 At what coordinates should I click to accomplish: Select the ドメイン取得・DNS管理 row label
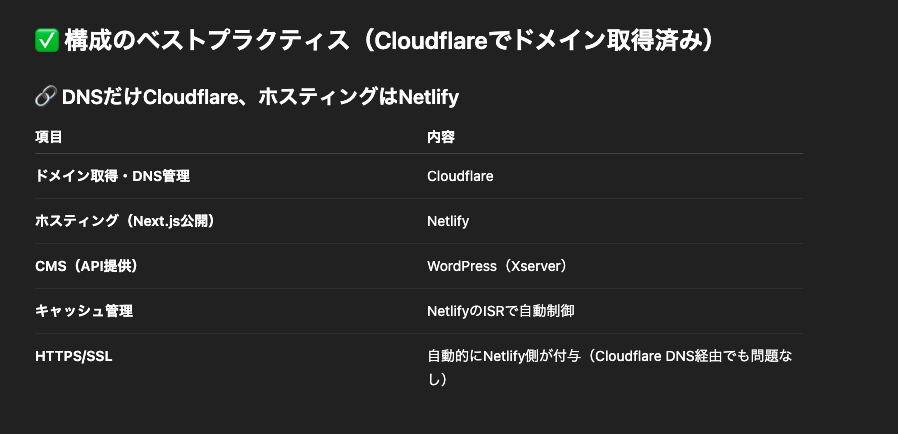coord(112,176)
